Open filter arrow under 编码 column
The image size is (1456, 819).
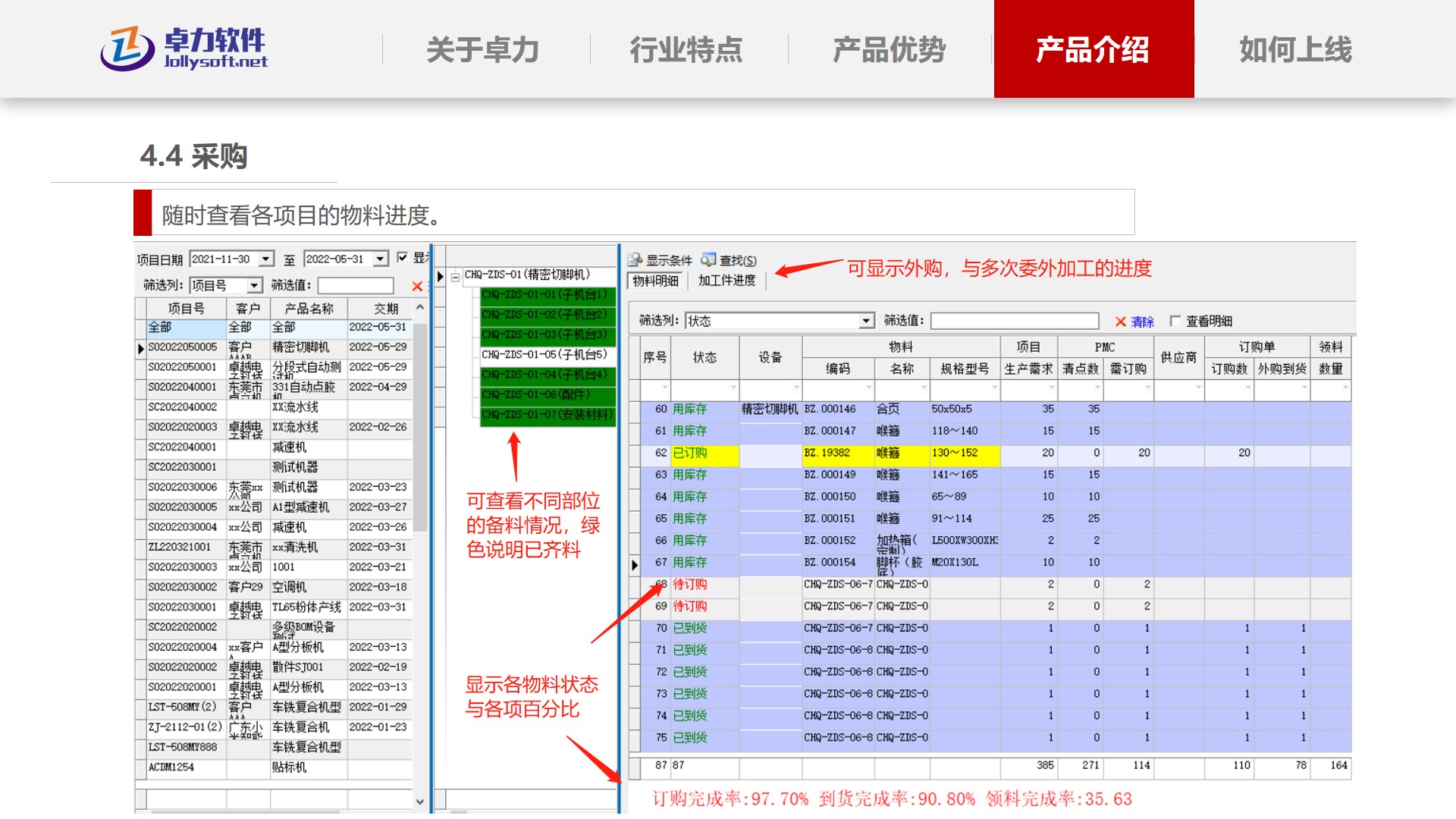[868, 388]
